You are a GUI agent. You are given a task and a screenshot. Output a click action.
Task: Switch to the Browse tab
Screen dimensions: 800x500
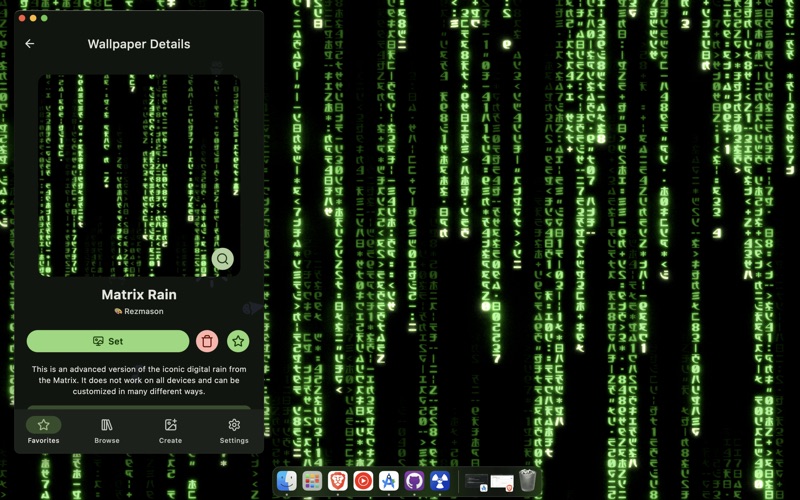tap(107, 431)
